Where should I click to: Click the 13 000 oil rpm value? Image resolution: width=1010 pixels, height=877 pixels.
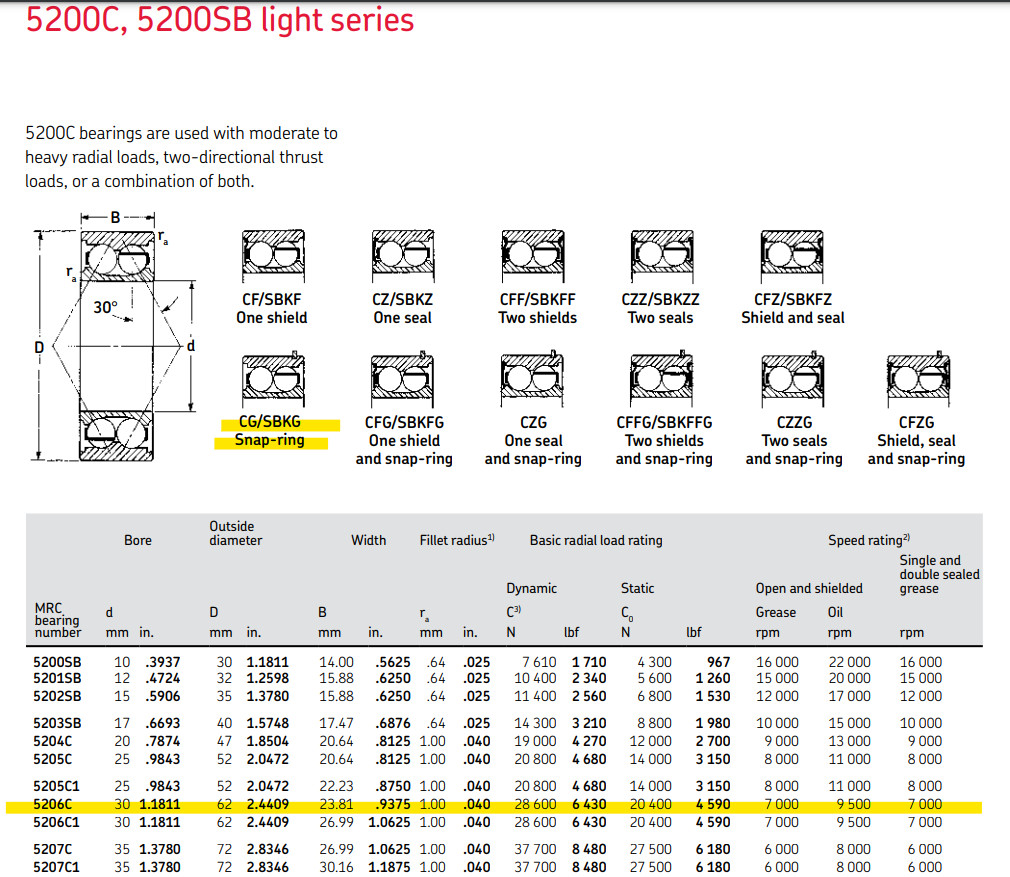coord(849,741)
